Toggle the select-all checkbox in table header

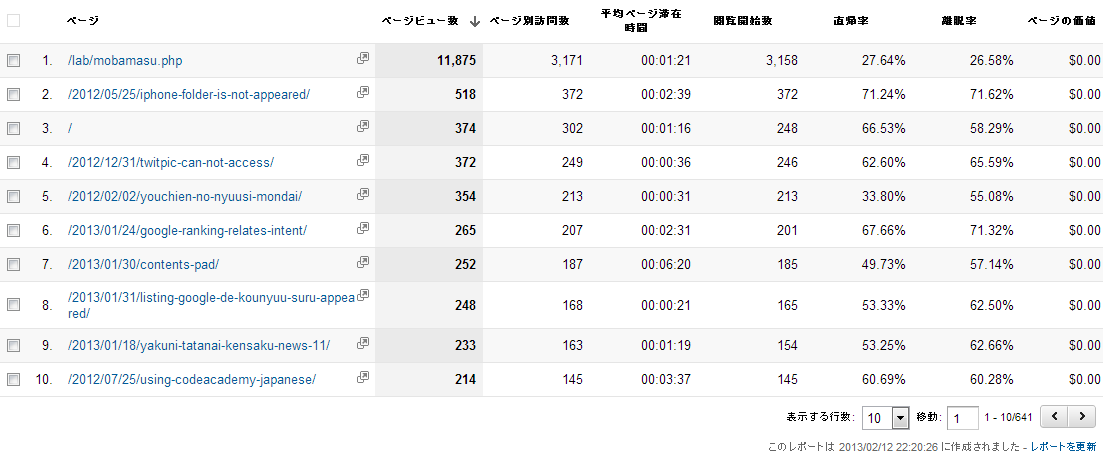click(13, 20)
